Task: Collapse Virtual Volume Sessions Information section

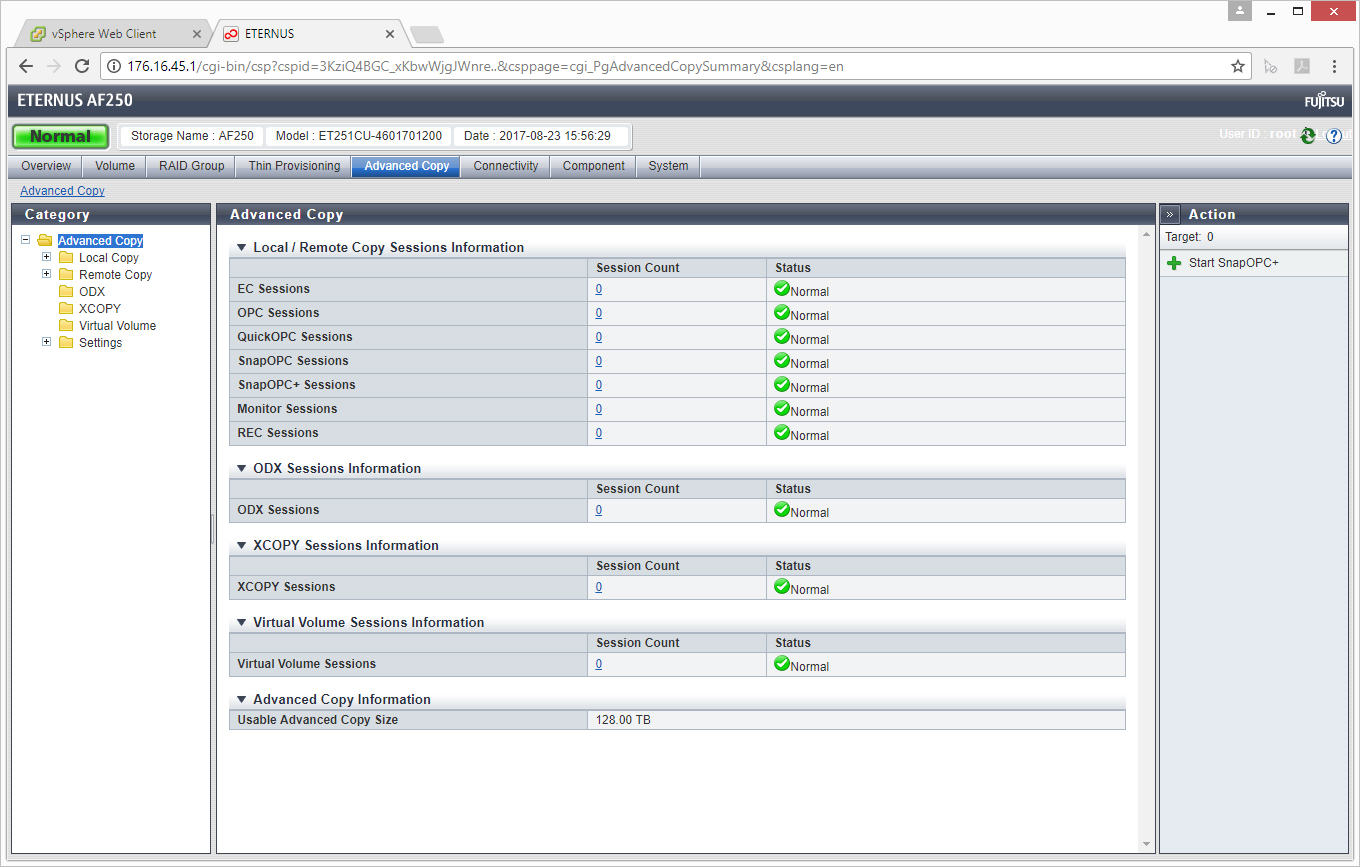Action: (x=241, y=622)
